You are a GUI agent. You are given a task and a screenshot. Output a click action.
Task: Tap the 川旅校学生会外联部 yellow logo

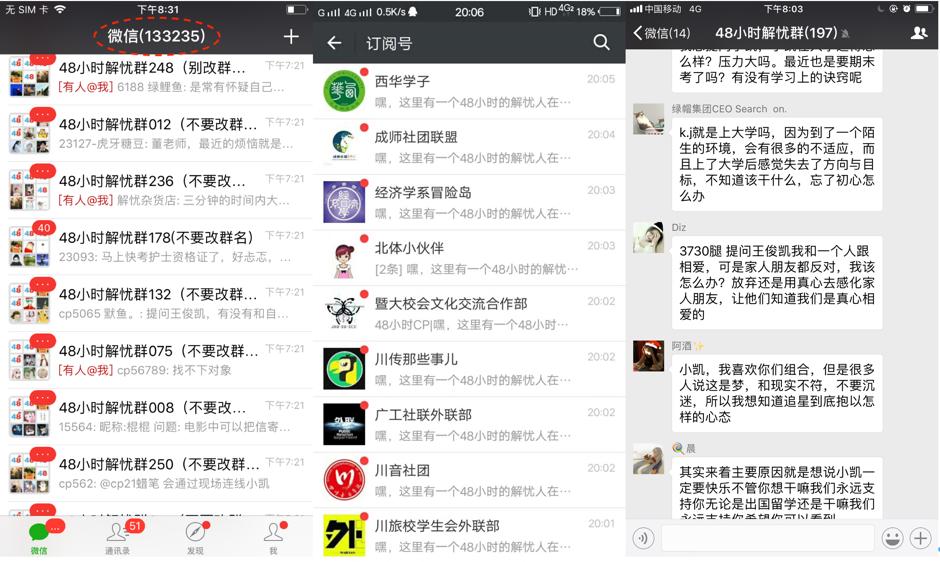tap(344, 535)
